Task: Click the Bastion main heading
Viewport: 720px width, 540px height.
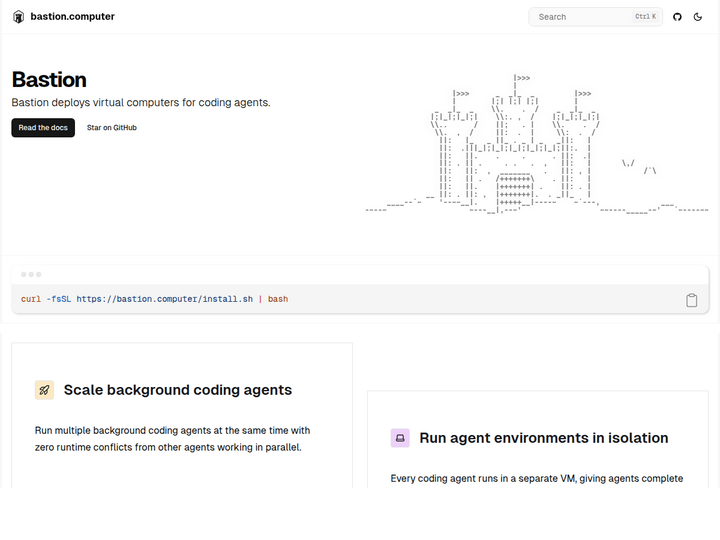Action: coord(49,80)
